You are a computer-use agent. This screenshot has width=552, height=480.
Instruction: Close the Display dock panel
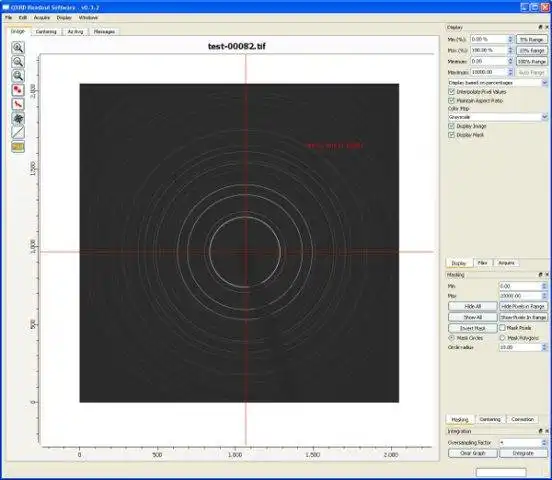click(547, 27)
